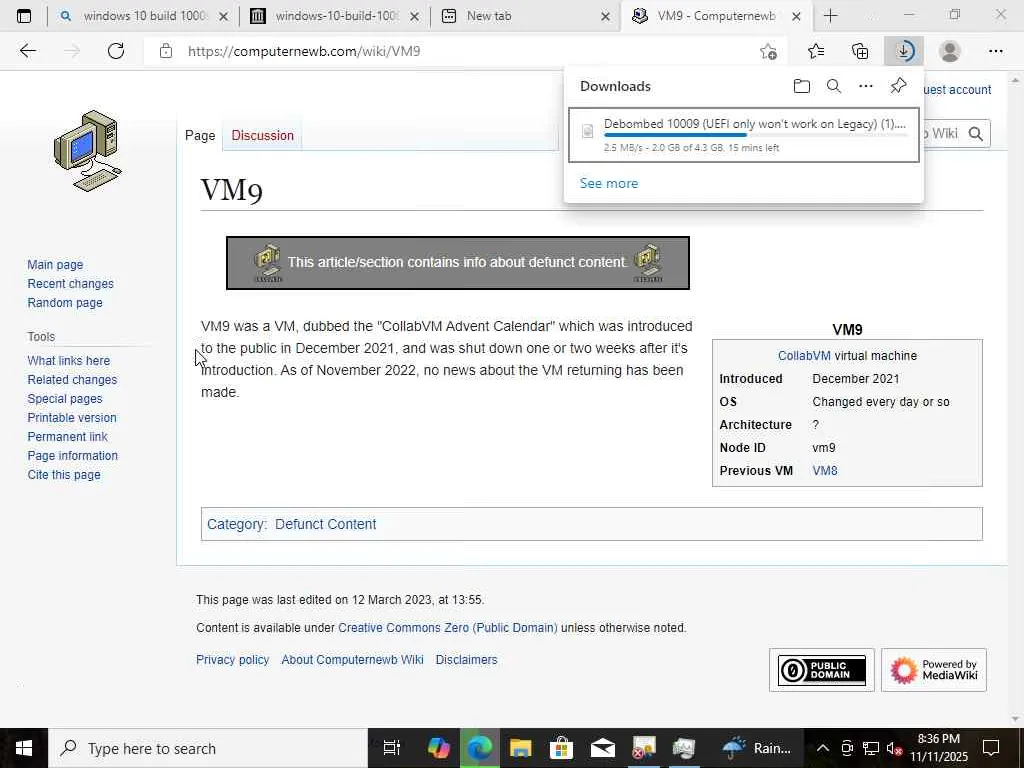This screenshot has height=768, width=1024.
Task: Open What links here
Action: 69,360
